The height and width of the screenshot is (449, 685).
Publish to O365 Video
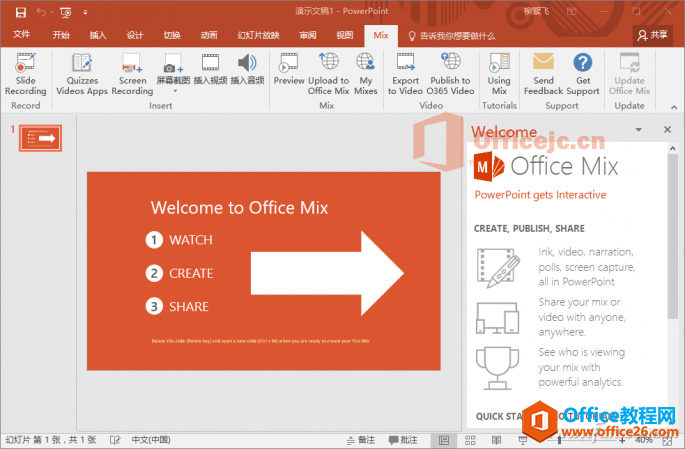[450, 74]
